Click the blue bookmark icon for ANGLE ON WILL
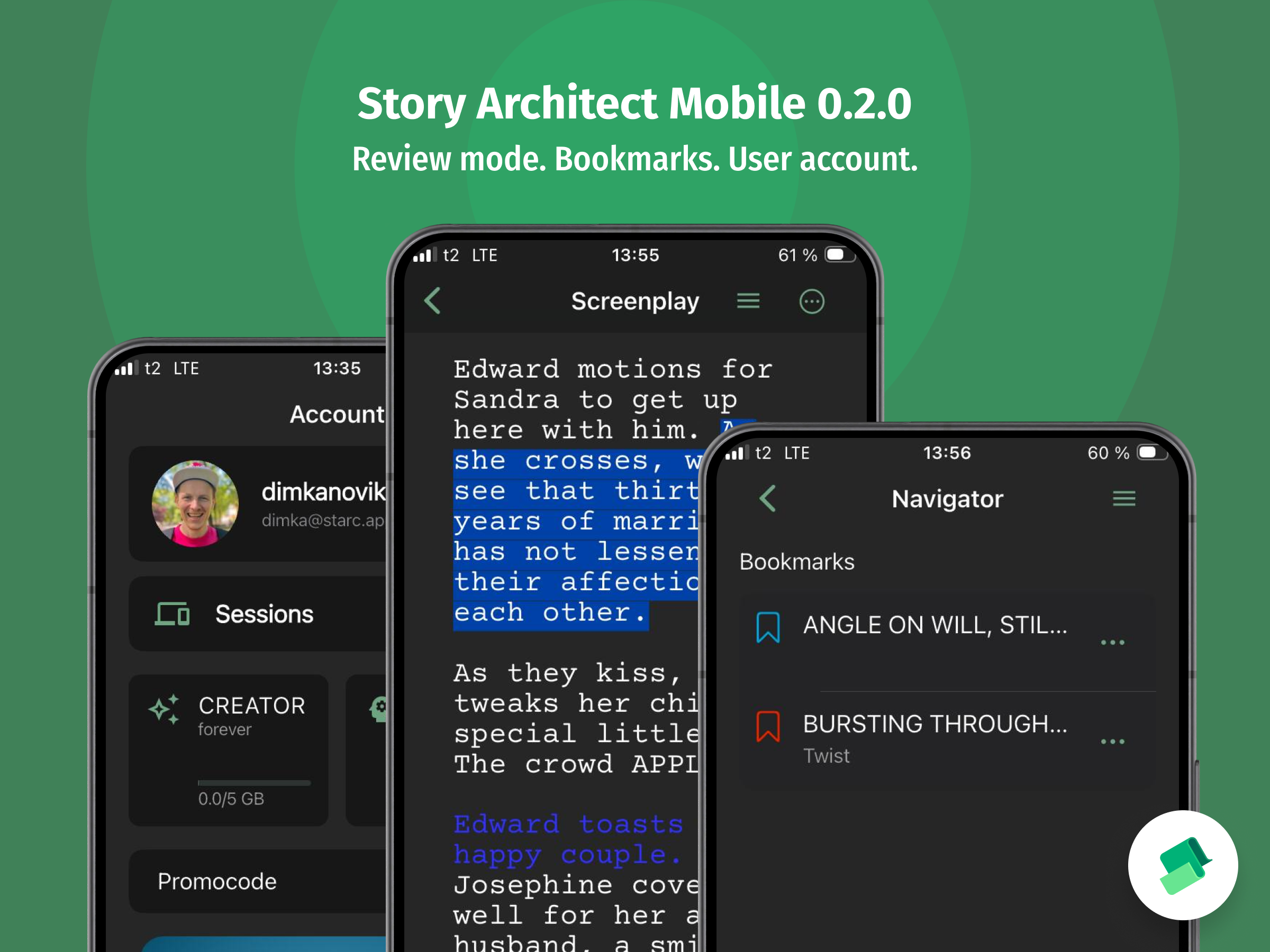 click(x=768, y=627)
